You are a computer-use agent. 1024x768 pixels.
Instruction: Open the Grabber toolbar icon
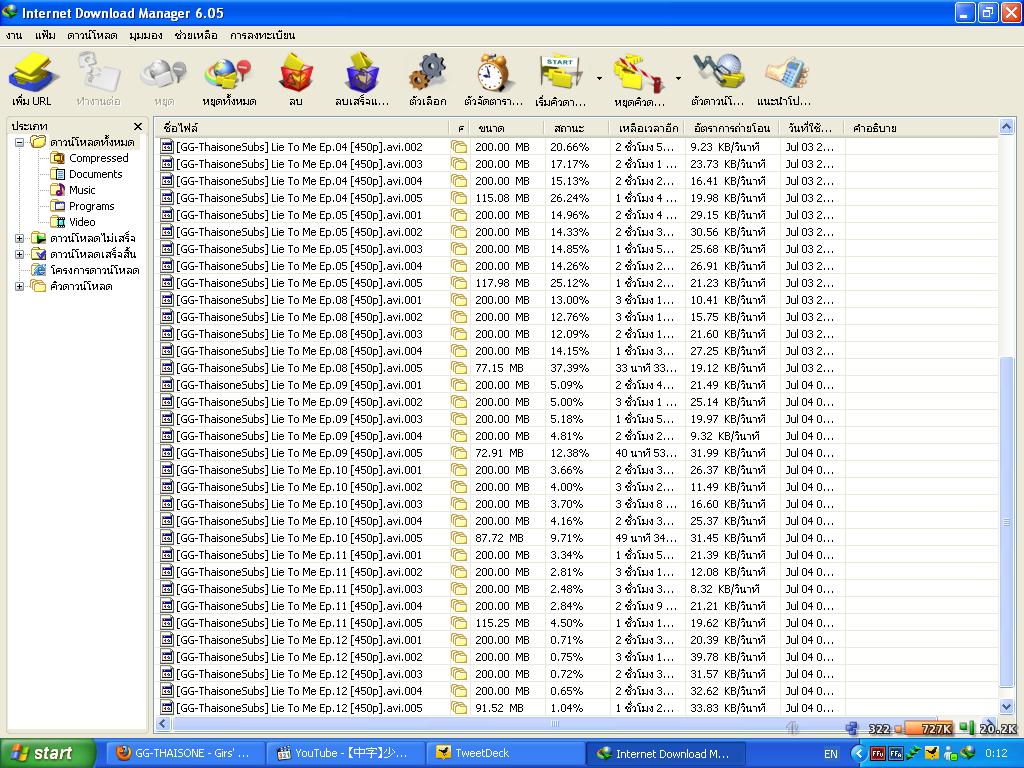718,80
